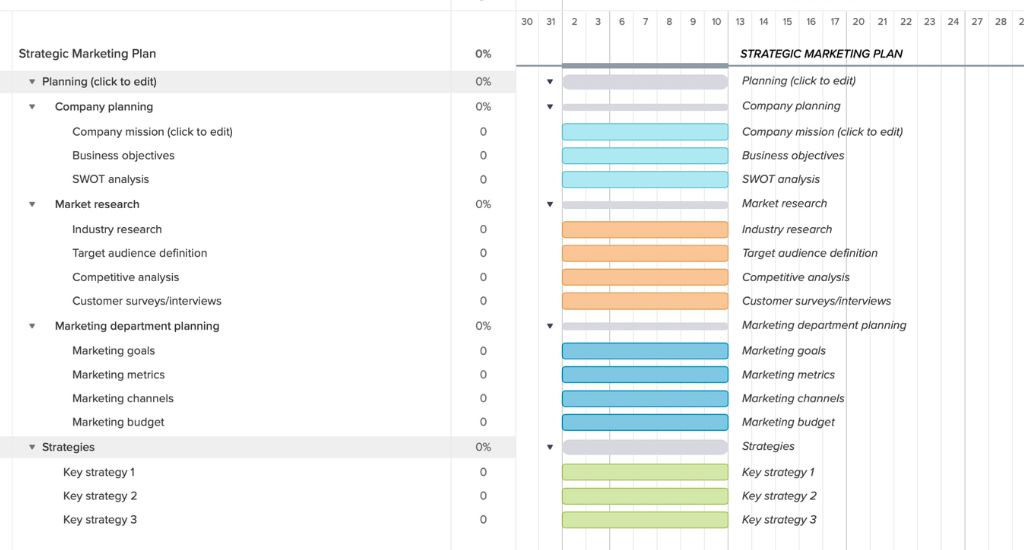Image resolution: width=1024 pixels, height=550 pixels.
Task: Select the Marketing budget blue bar
Action: tap(645, 422)
